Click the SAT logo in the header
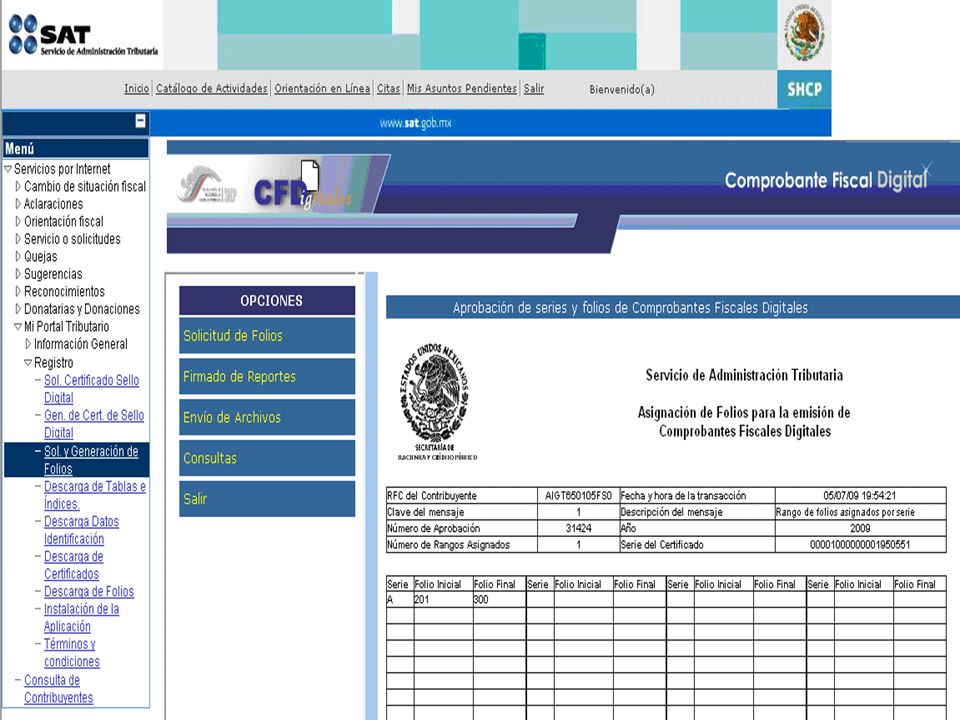 [x=83, y=35]
